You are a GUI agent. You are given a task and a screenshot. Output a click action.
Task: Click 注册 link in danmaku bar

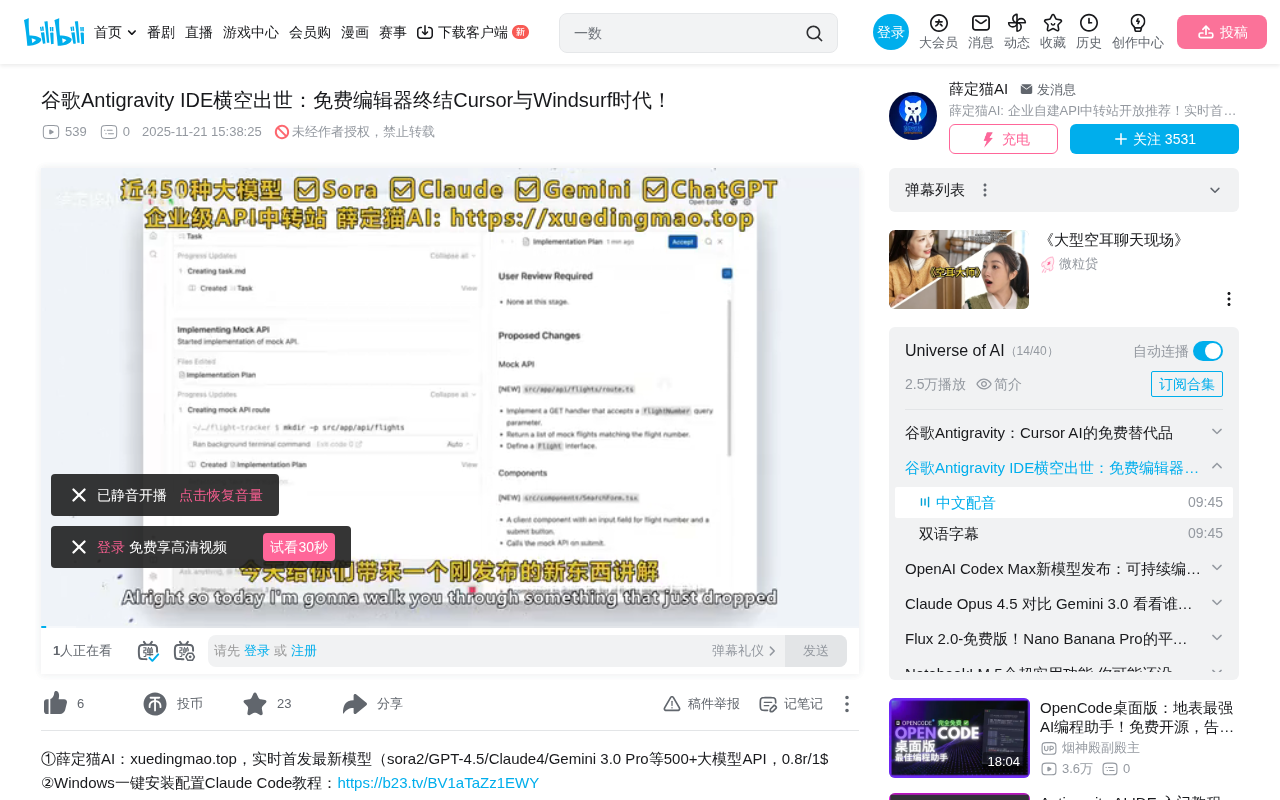tap(304, 651)
